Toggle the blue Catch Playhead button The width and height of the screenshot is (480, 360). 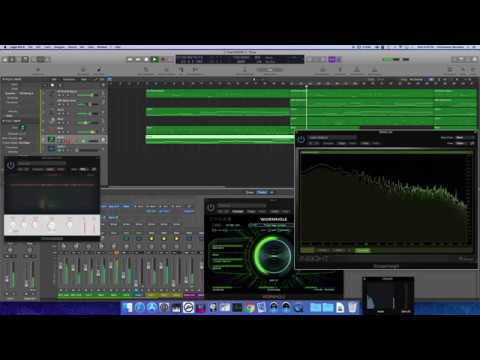109,79
